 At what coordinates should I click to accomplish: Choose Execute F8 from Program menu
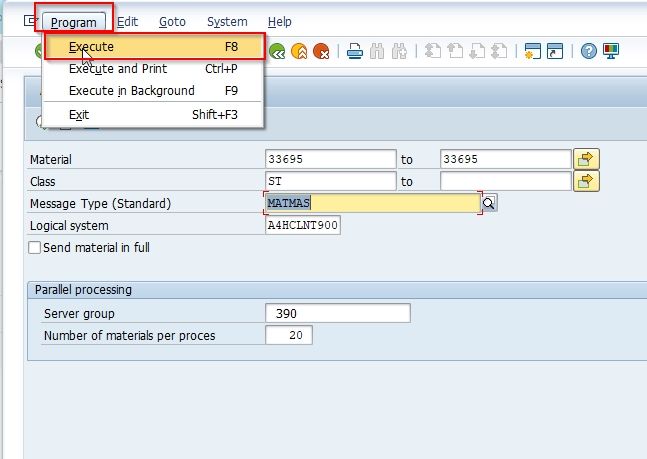click(153, 47)
